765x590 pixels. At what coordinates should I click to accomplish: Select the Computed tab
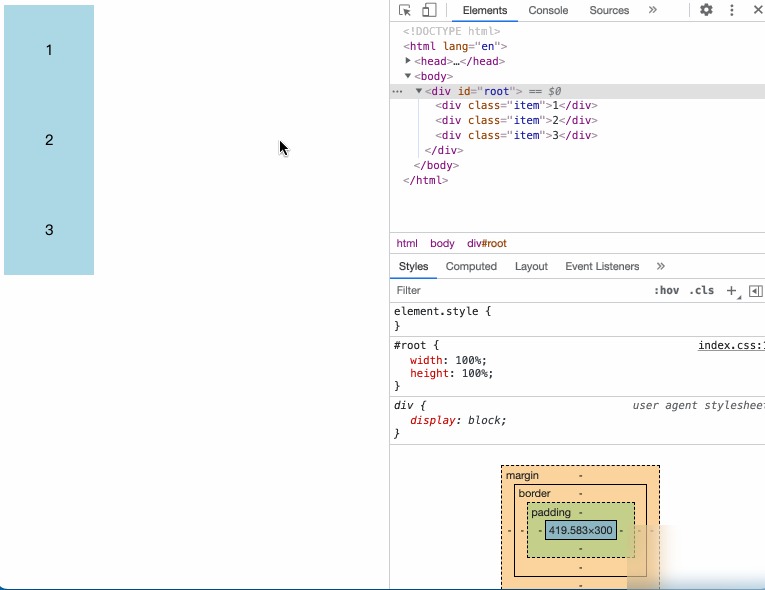pos(471,266)
